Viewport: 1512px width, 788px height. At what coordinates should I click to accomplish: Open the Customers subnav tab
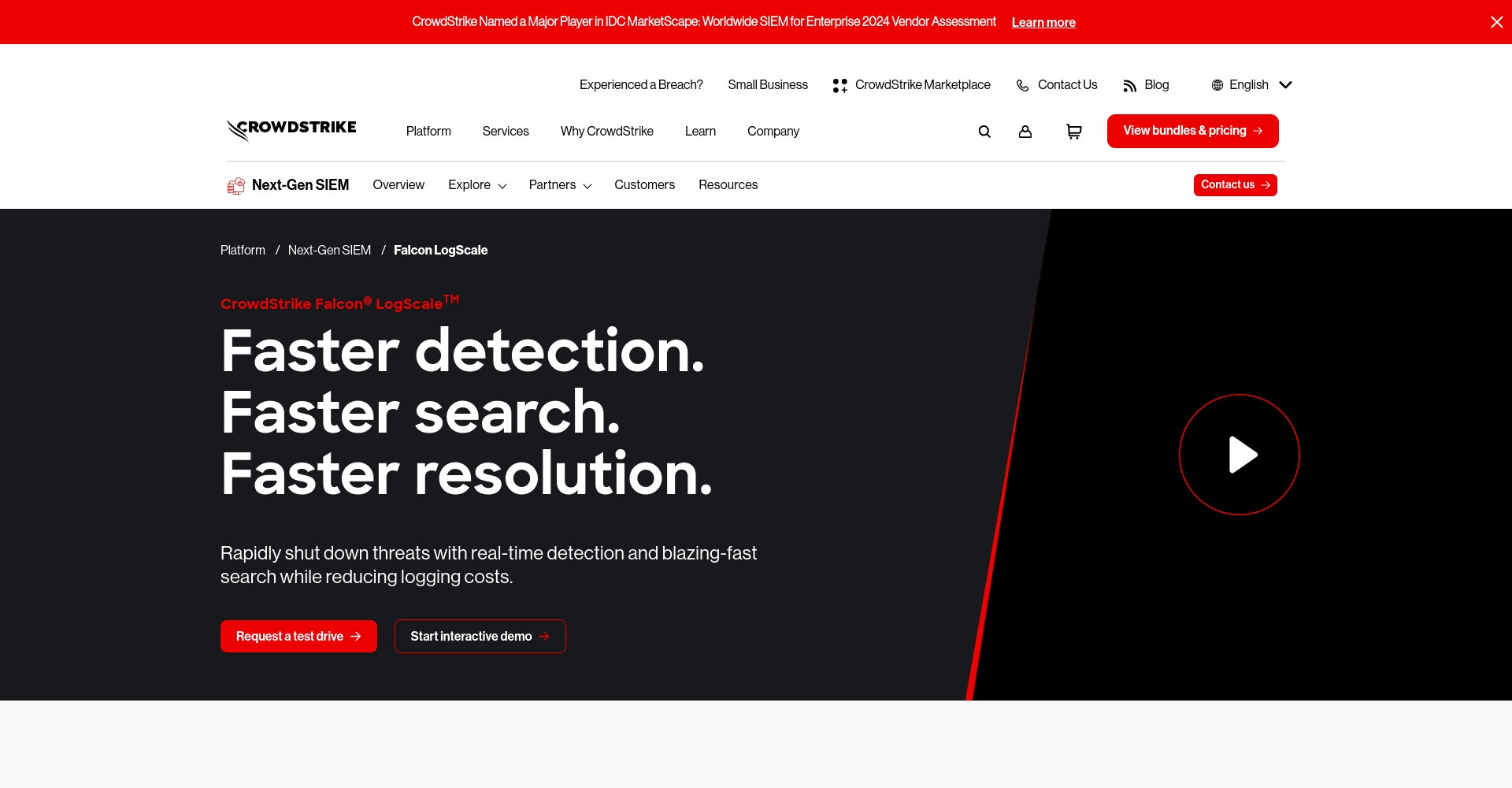click(x=644, y=185)
